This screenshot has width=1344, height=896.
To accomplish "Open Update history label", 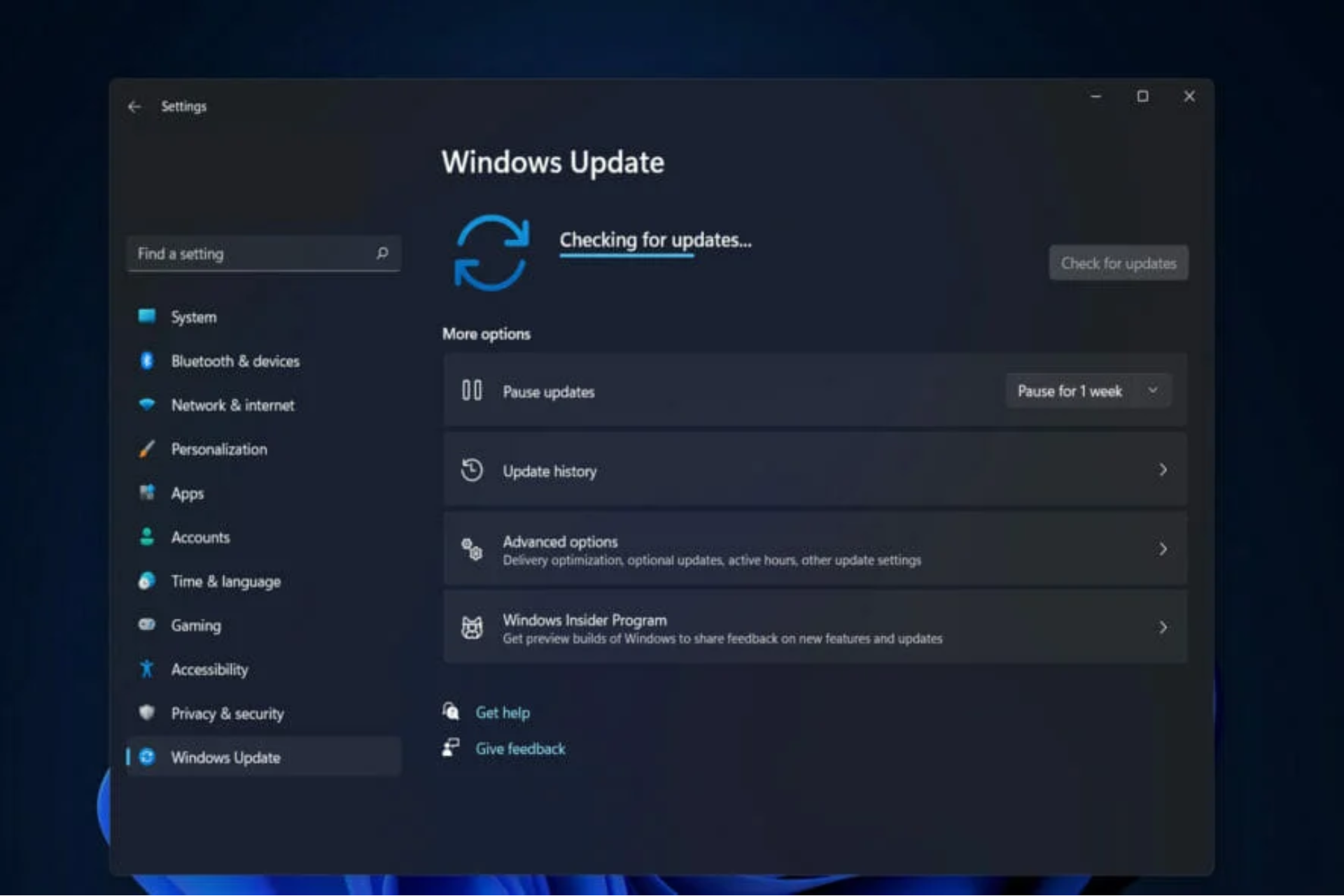I will coord(549,471).
